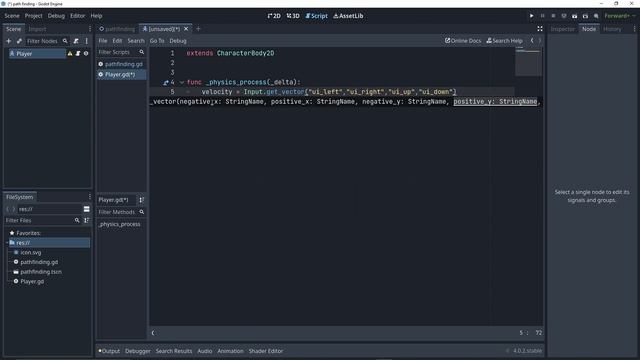The width and height of the screenshot is (640, 360).
Task: Click the Player node warning icon
Action: tap(70, 53)
